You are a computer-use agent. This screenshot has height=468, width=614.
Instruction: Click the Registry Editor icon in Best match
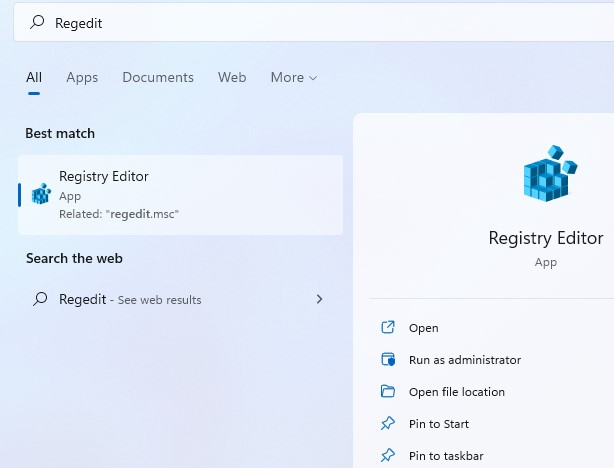[x=41, y=193]
